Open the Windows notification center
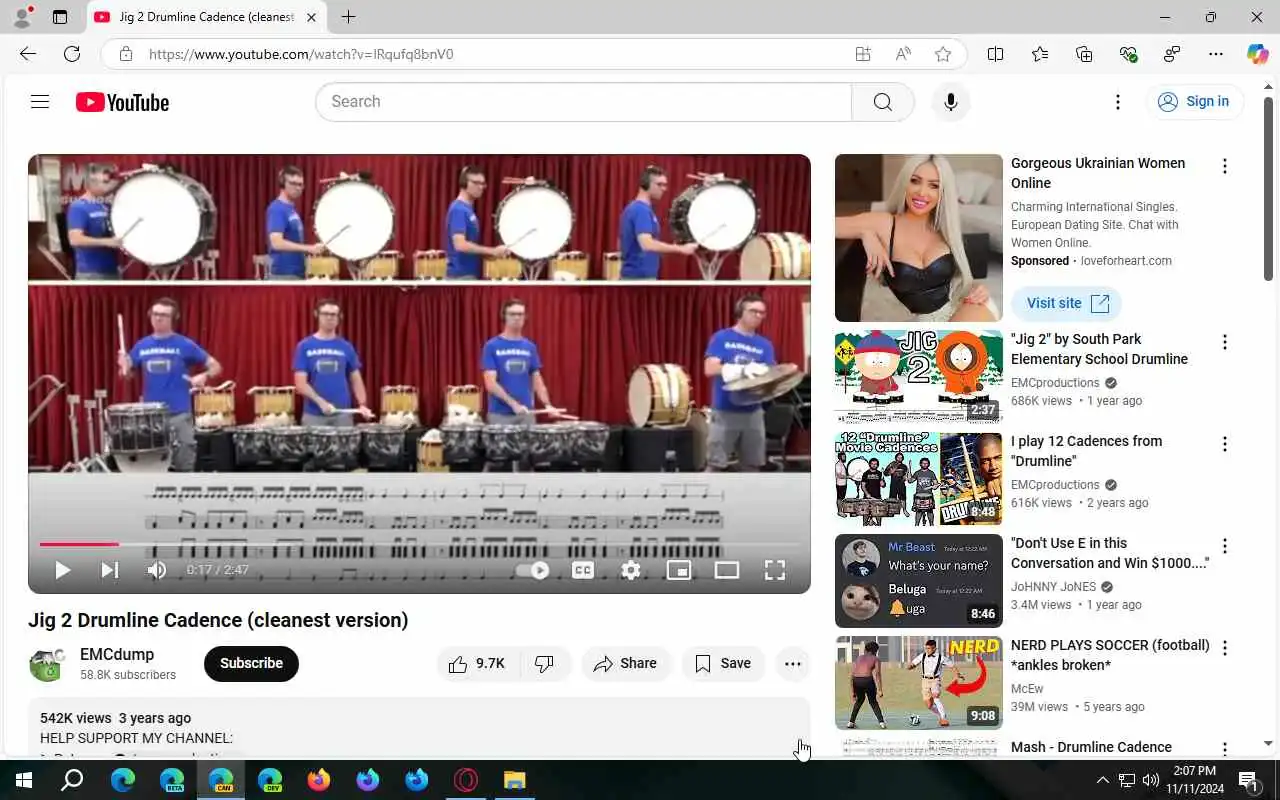 [1249, 780]
